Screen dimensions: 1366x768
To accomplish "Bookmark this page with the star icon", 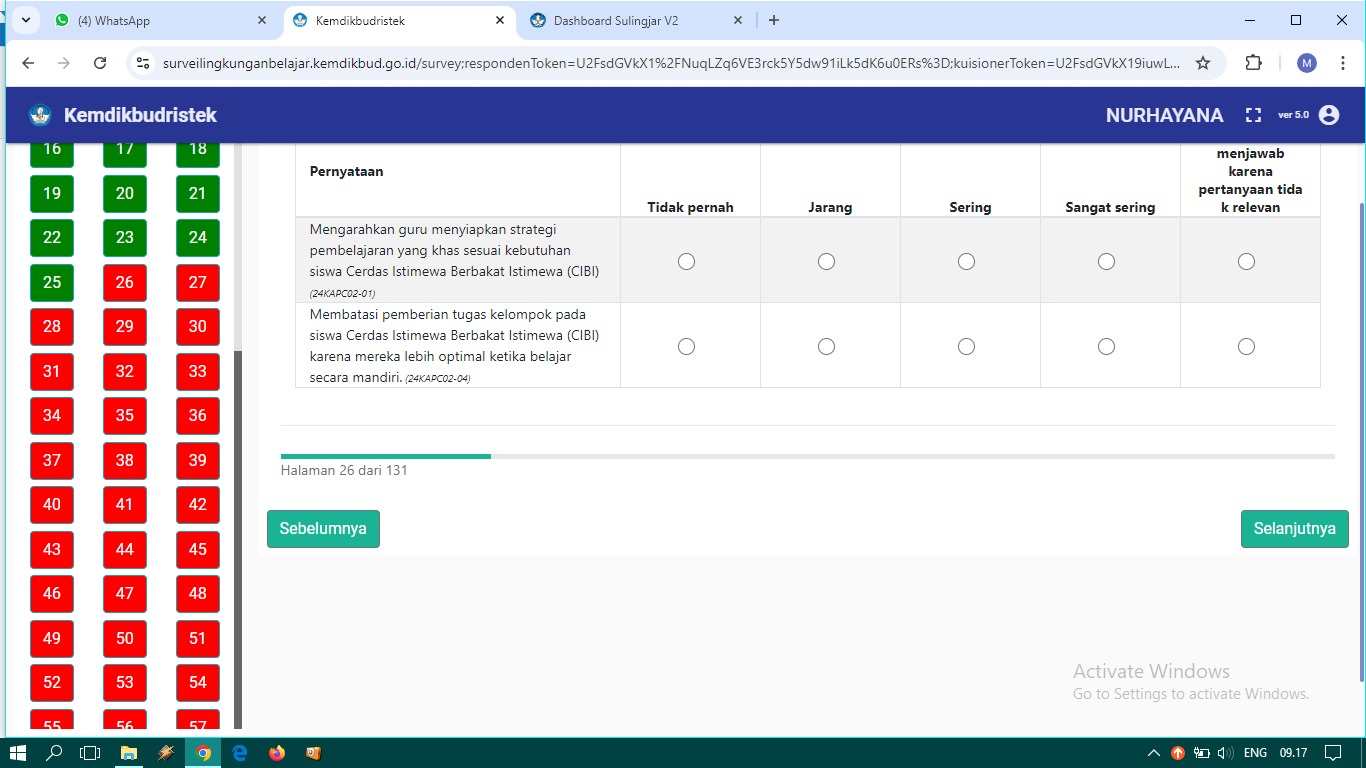I will click(x=1203, y=63).
